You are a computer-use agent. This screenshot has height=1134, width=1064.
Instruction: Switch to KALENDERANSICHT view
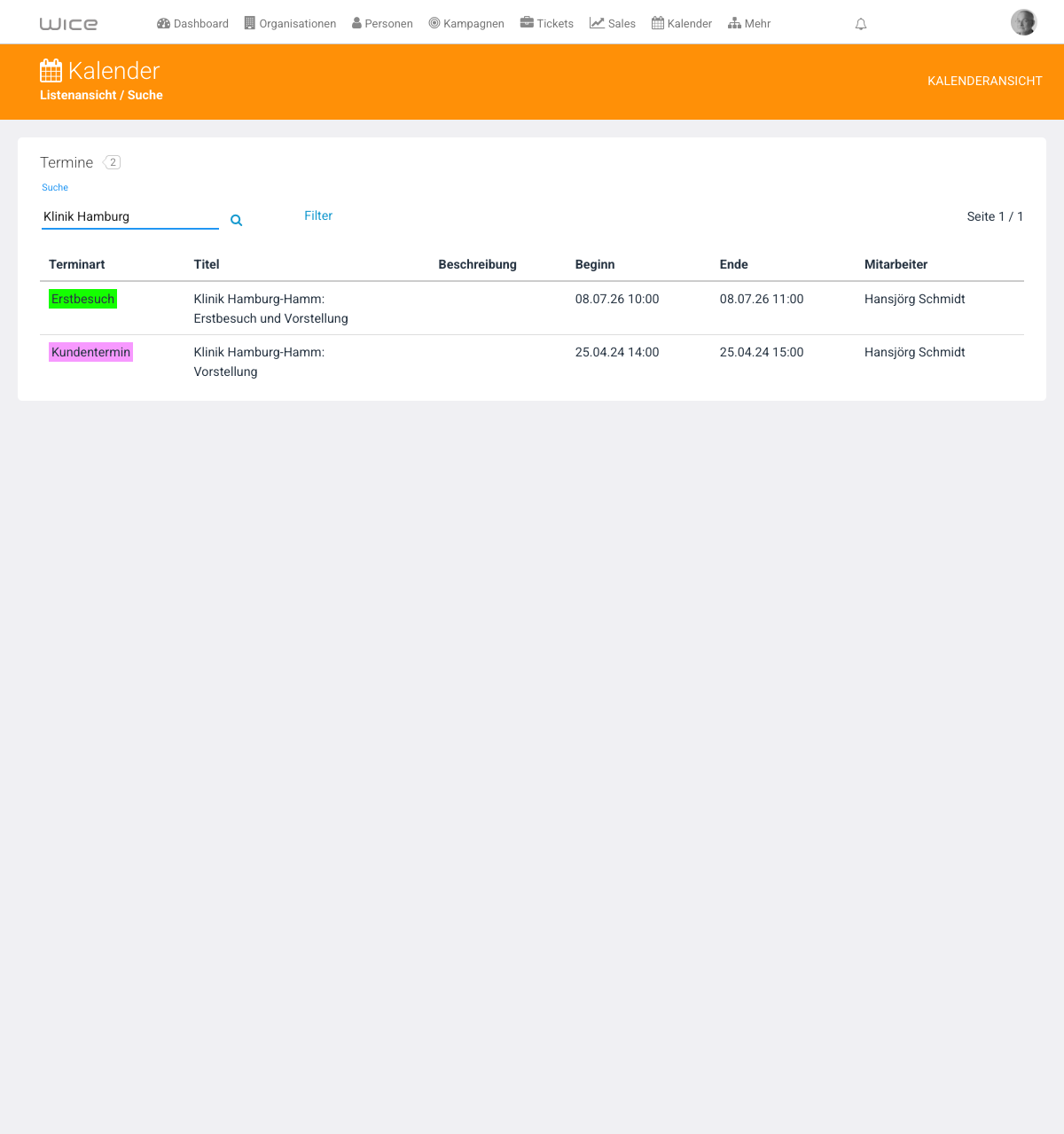click(x=985, y=81)
